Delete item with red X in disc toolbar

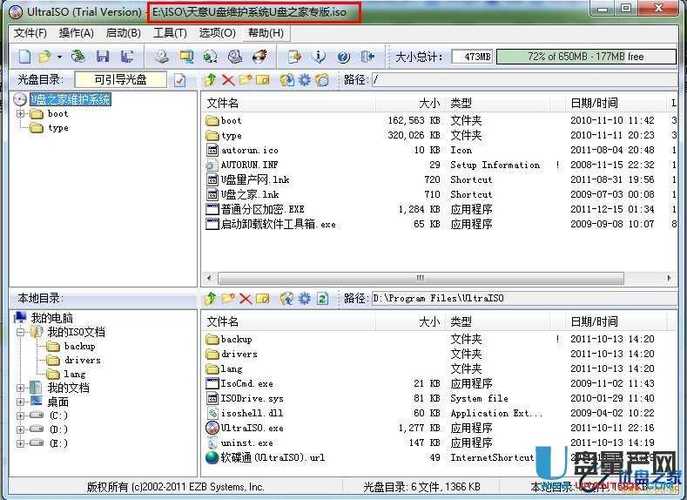228,80
